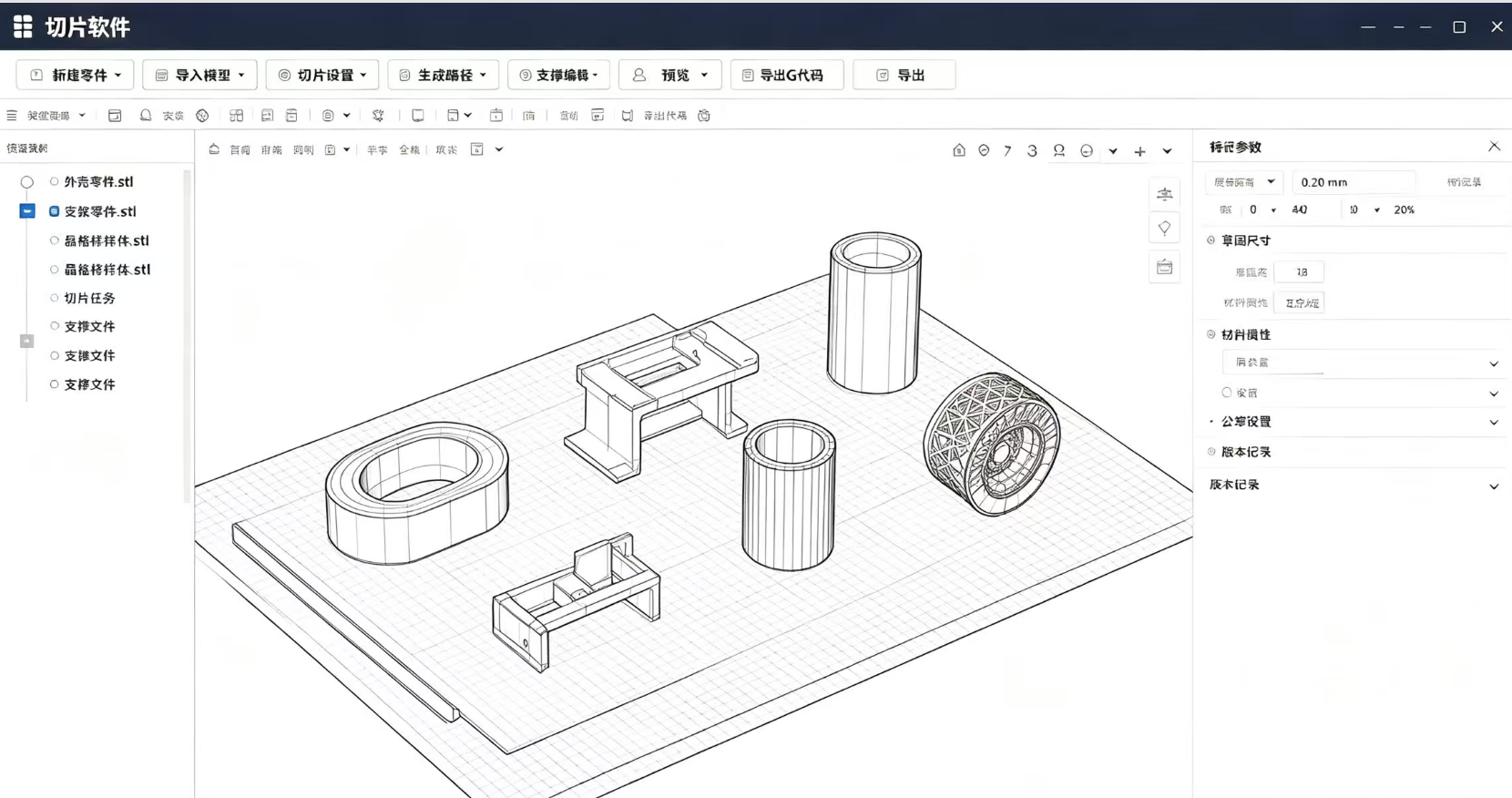Click the "3" view button
The height and width of the screenshot is (798, 1512).
point(1032,151)
